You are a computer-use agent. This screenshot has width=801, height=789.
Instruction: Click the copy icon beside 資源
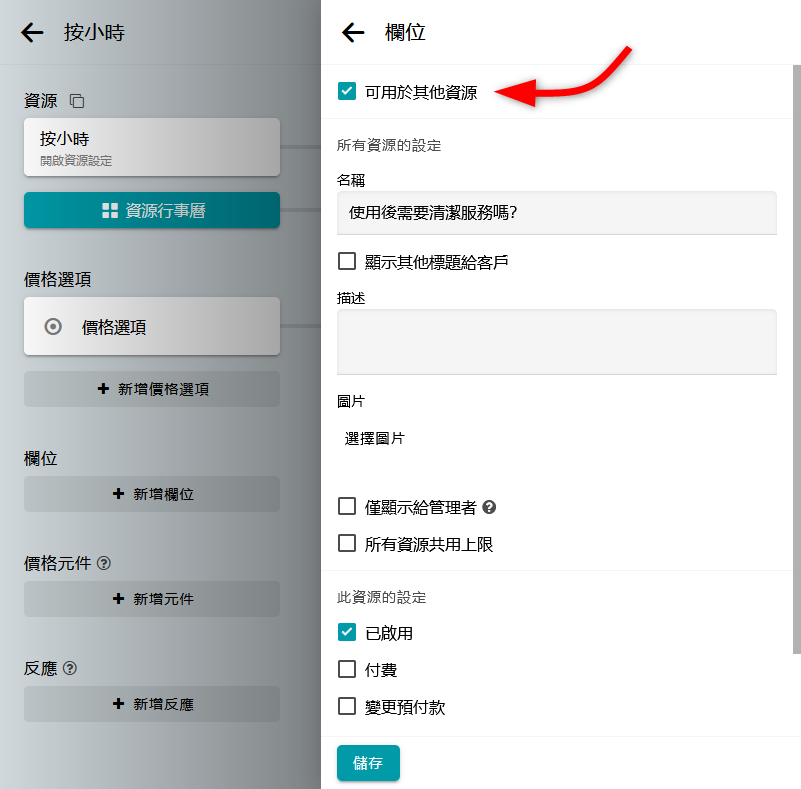(x=77, y=101)
